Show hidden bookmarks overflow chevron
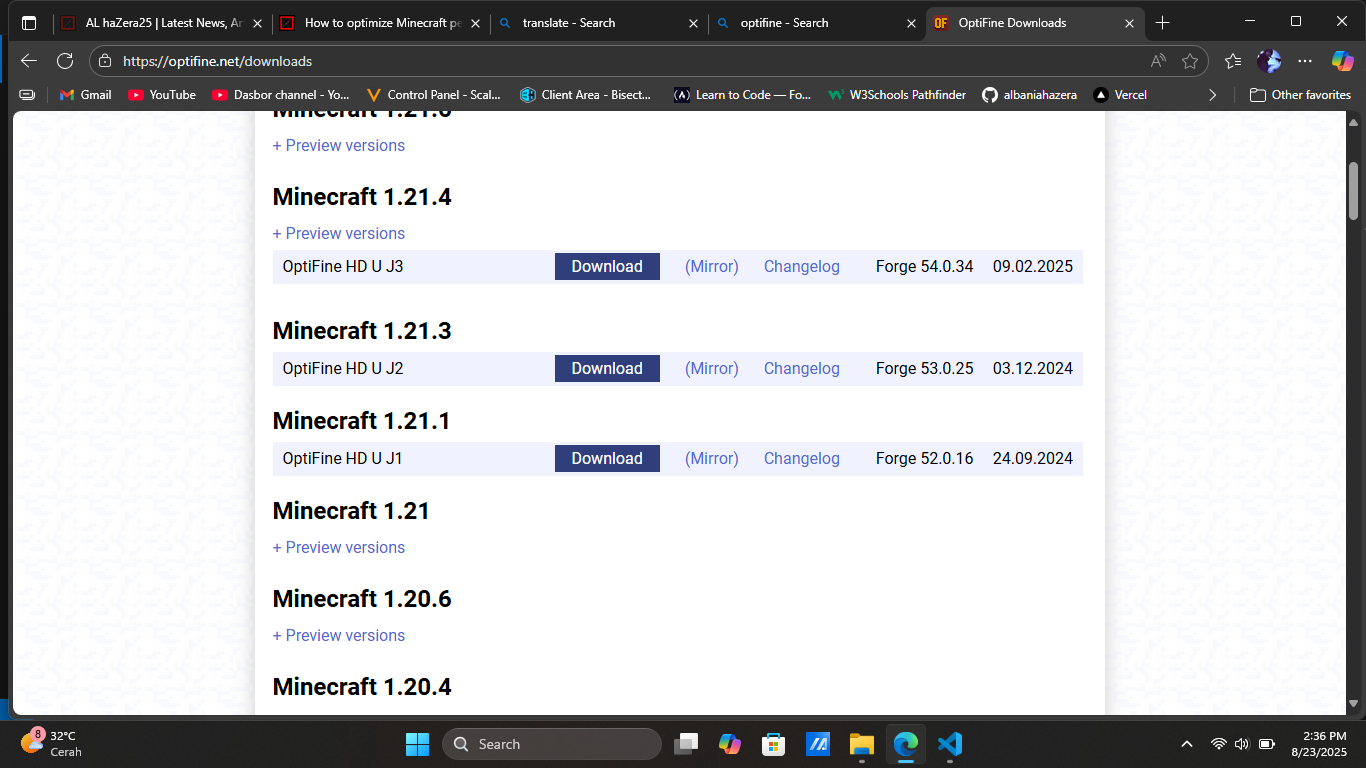 click(1213, 95)
